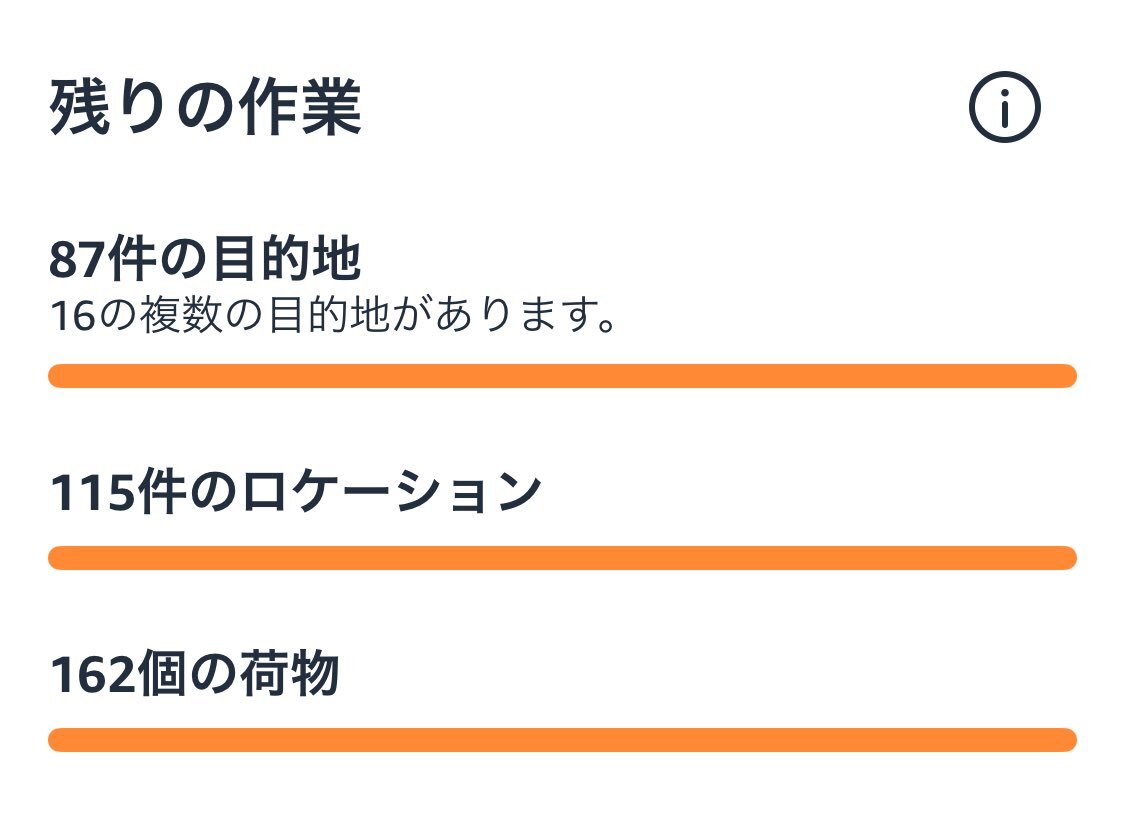Tap the 16の複数の目的地があります subtitle
The image size is (1125, 835).
(x=333, y=315)
